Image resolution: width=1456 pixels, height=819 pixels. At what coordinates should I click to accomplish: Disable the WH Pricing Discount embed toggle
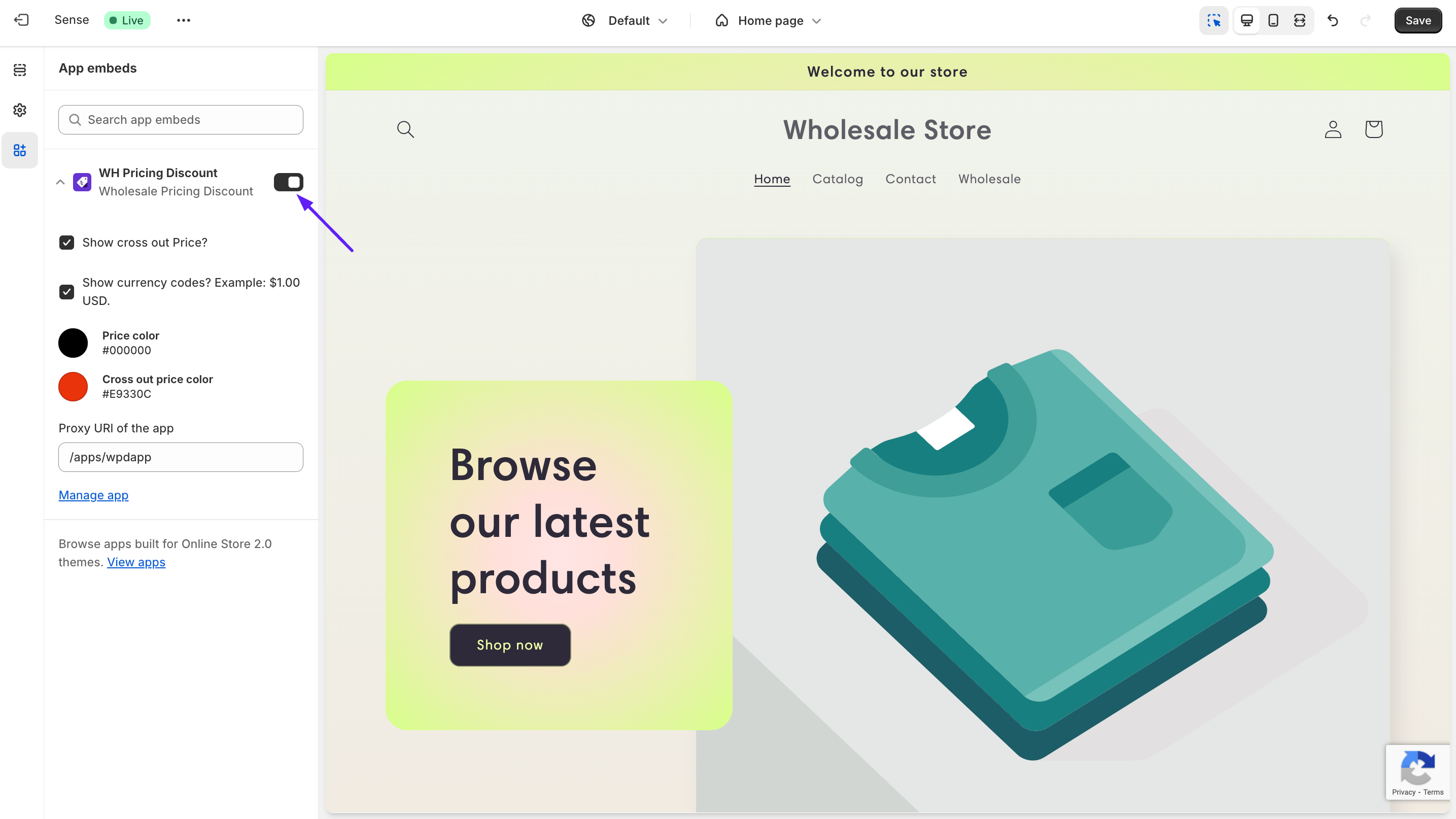[288, 182]
